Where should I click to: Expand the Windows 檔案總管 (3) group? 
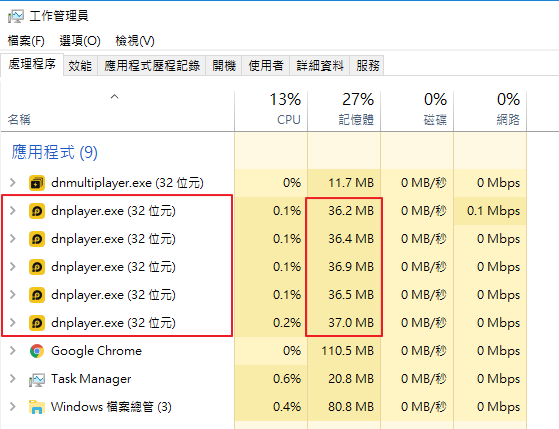pos(13,407)
